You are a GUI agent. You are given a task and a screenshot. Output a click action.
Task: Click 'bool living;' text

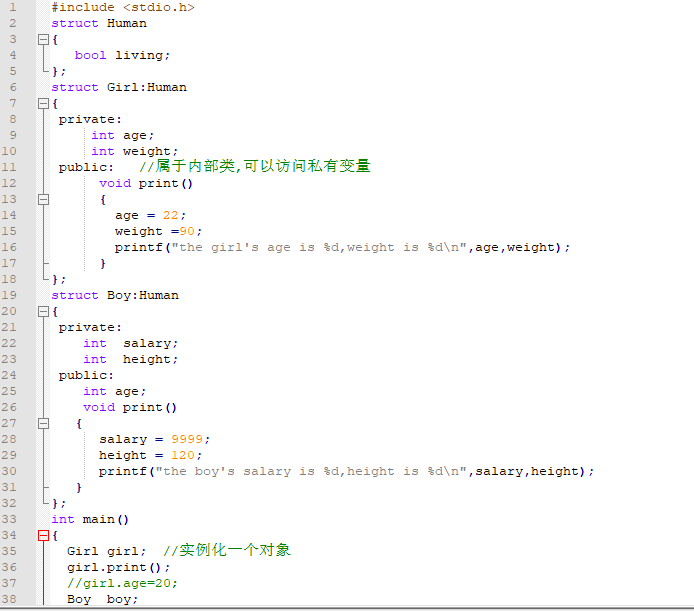tap(122, 55)
